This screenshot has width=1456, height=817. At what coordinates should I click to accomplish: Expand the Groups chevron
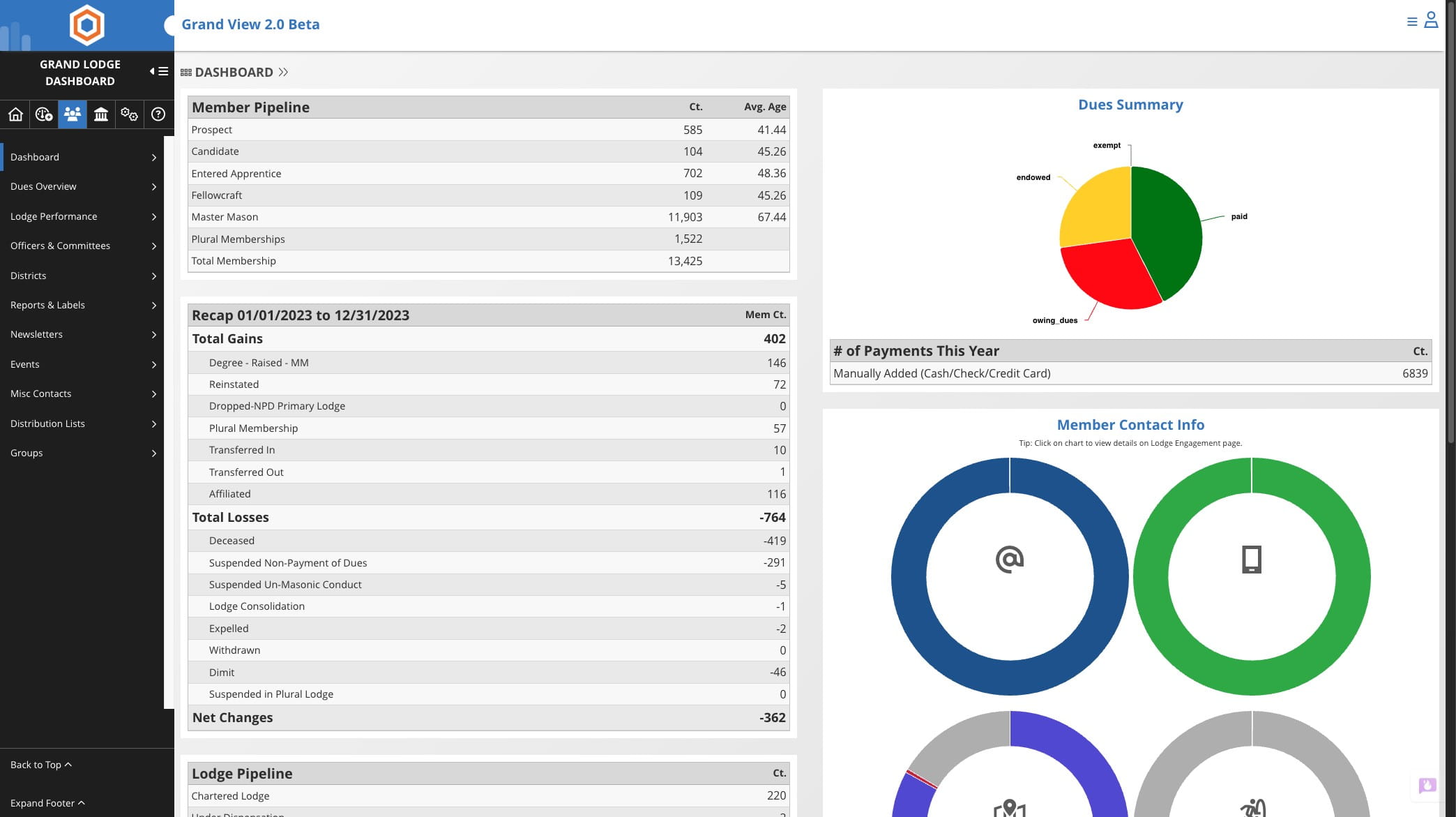[154, 454]
